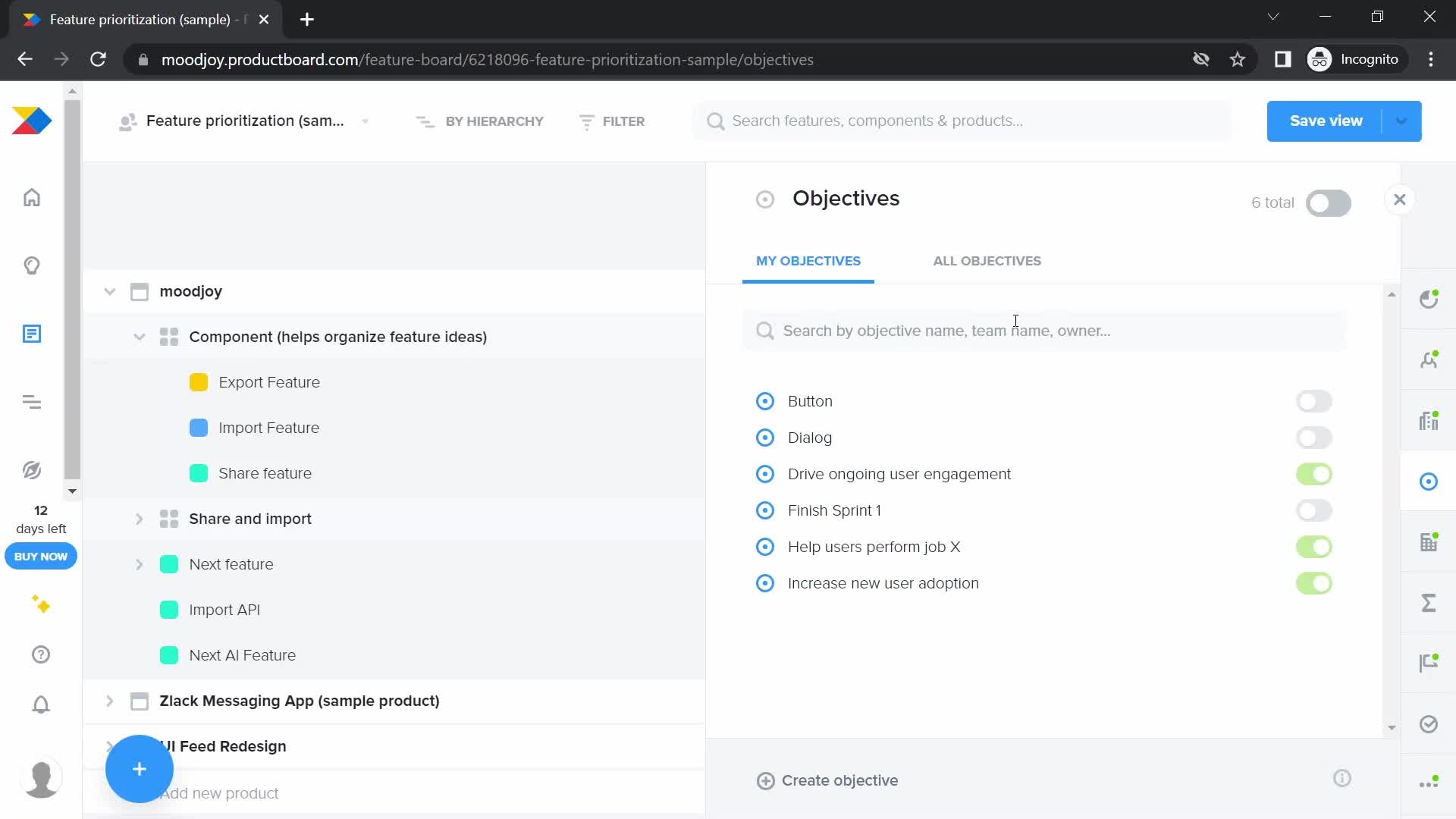Open the board name dropdown arrow
Screen dimensions: 1456x819
366,121
